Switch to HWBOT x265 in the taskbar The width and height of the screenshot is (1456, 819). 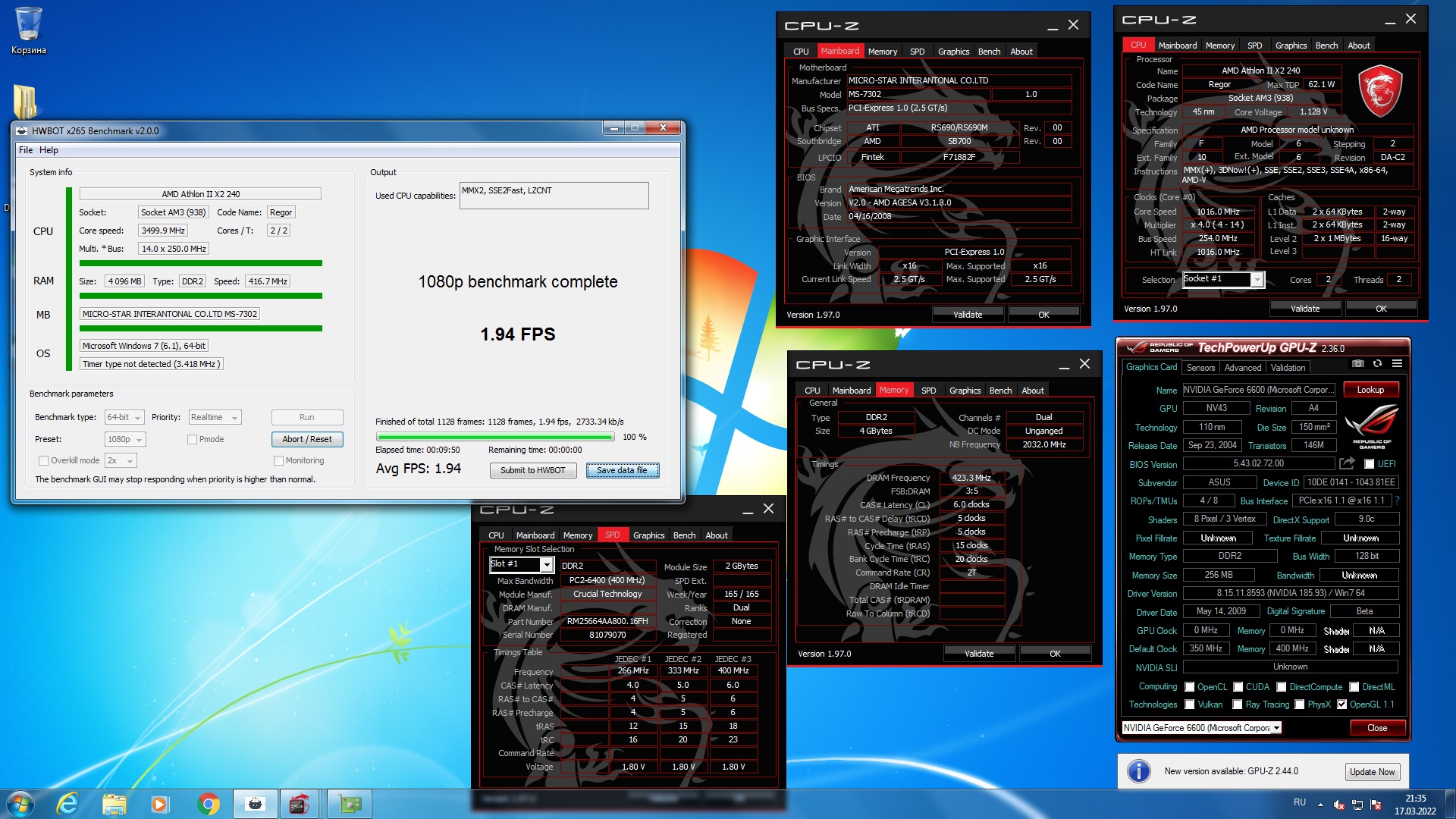click(256, 804)
